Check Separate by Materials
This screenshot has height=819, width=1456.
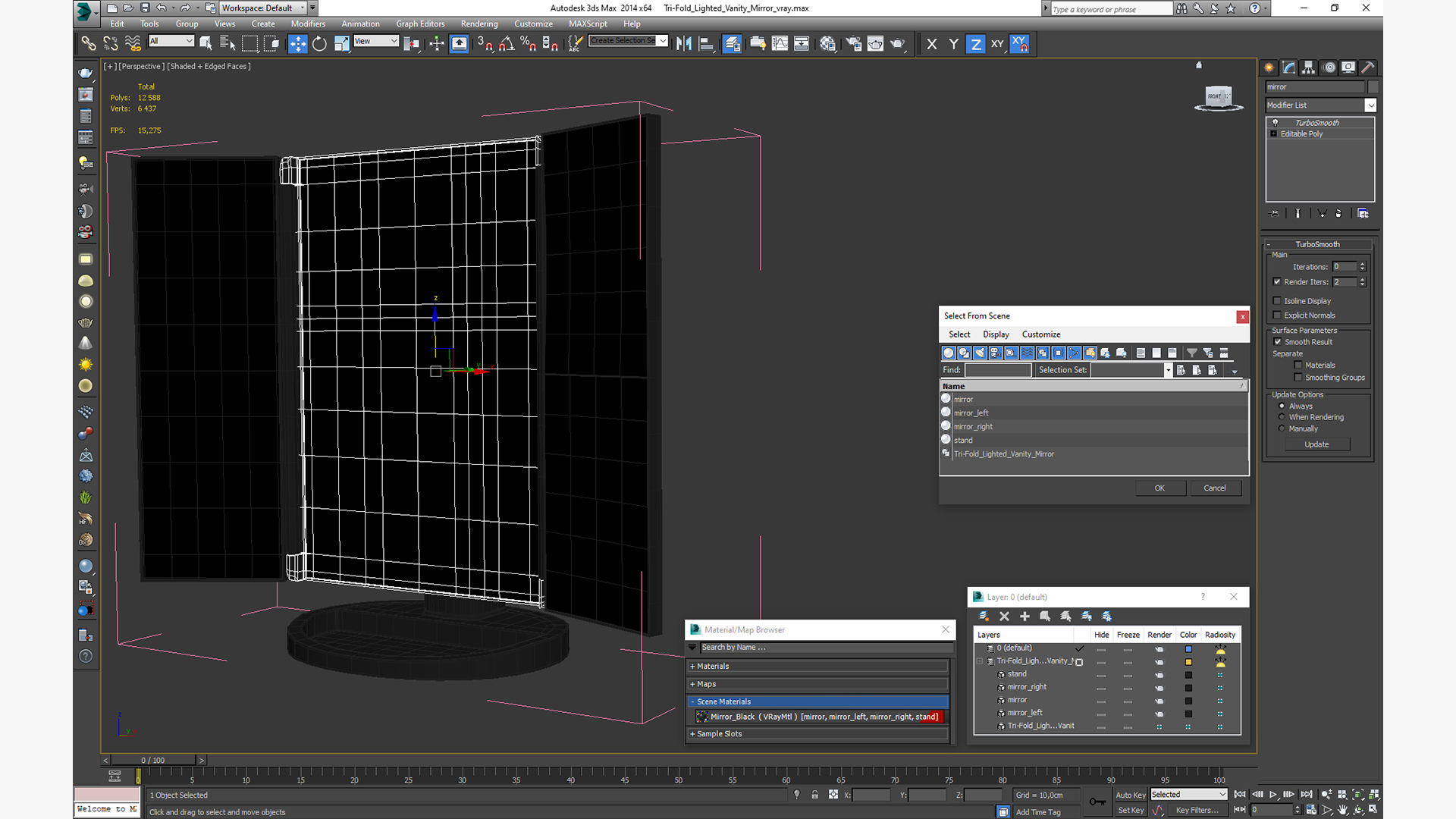click(1298, 366)
